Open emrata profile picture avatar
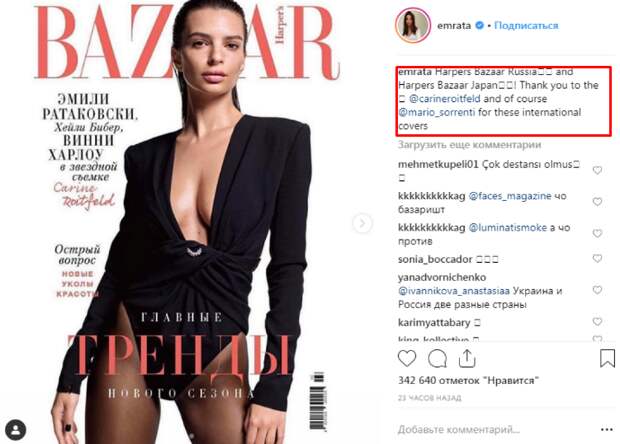The width and height of the screenshot is (620, 444). point(413,25)
